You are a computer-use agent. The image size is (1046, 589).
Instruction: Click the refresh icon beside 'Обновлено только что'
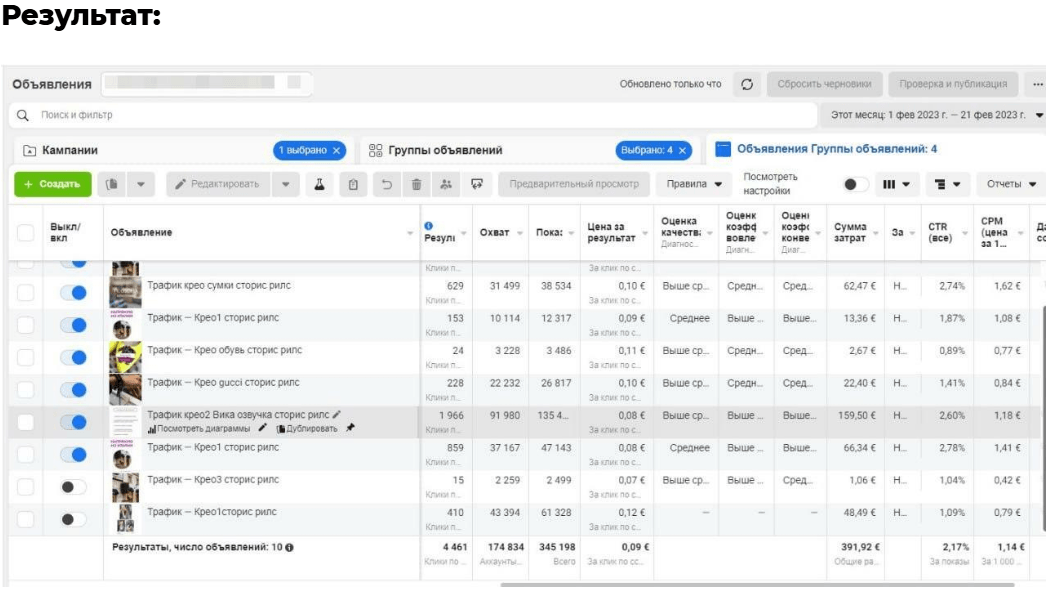tap(746, 84)
